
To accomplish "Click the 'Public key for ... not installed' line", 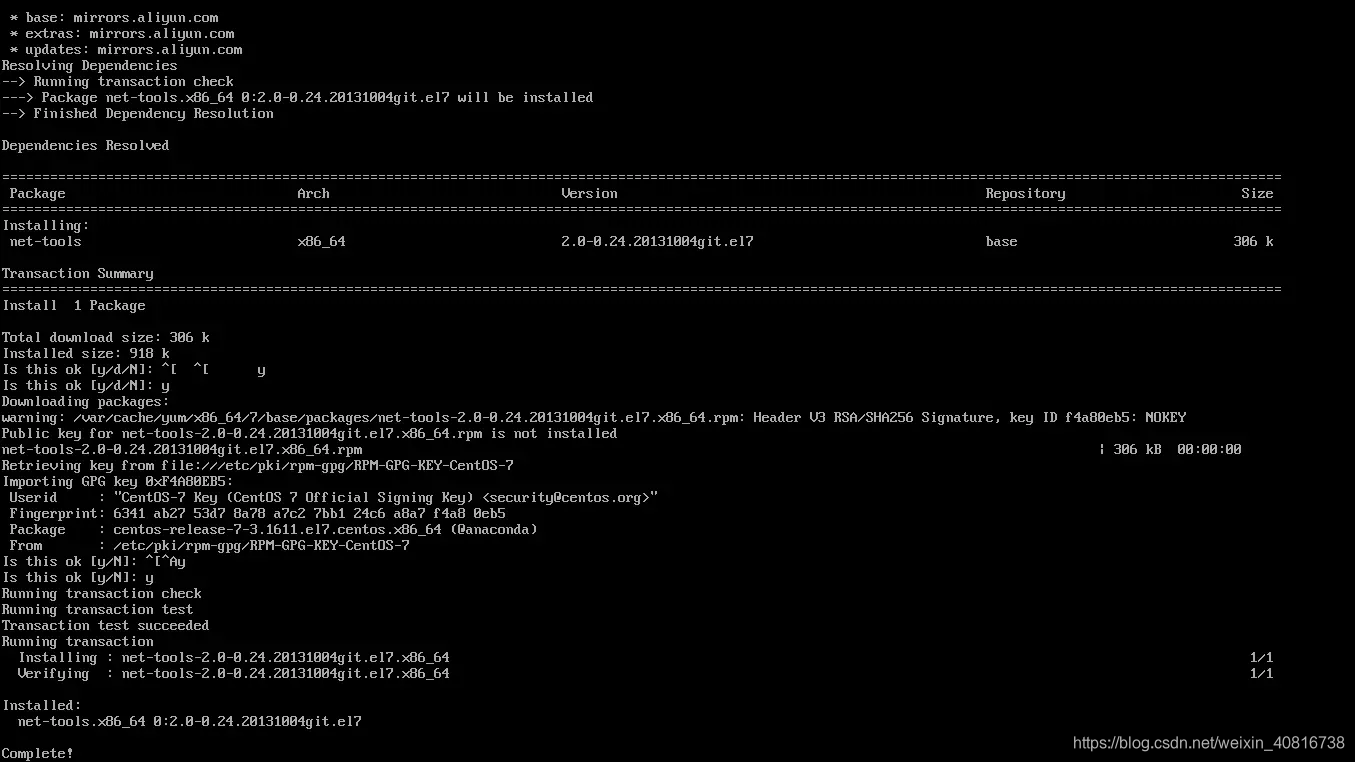I will (310, 434).
